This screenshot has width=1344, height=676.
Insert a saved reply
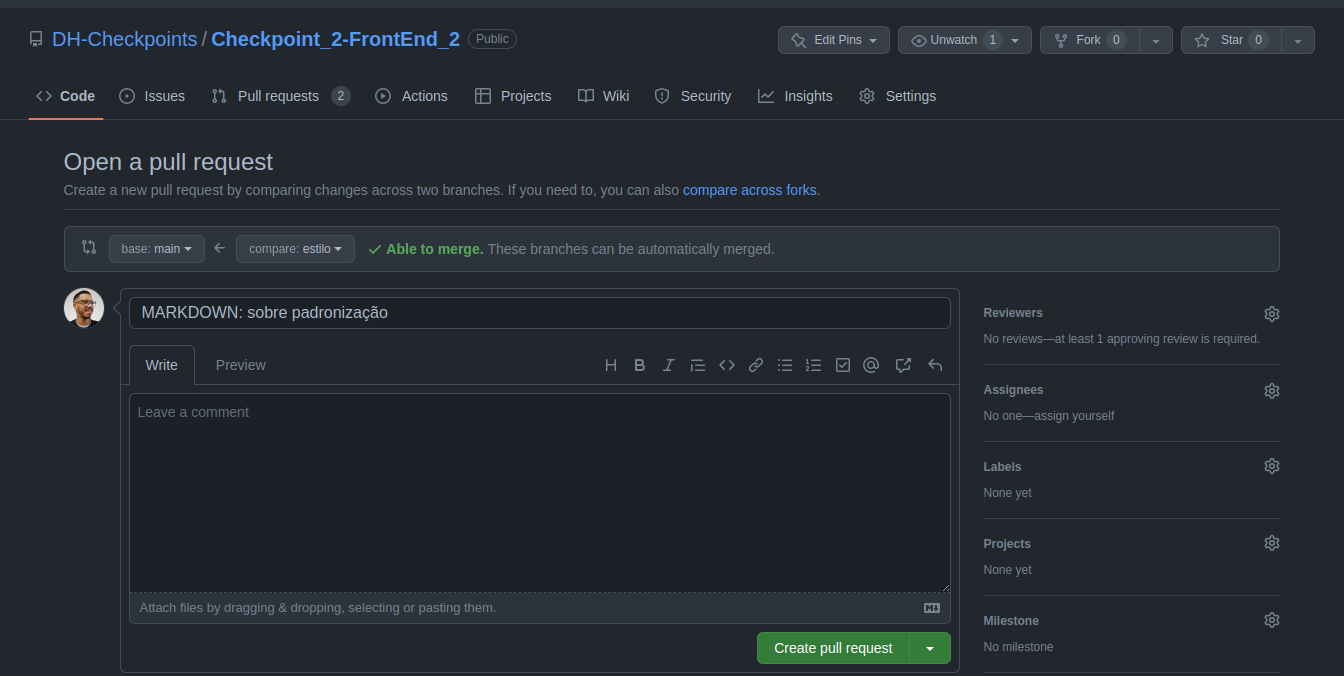pyautogui.click(x=935, y=365)
